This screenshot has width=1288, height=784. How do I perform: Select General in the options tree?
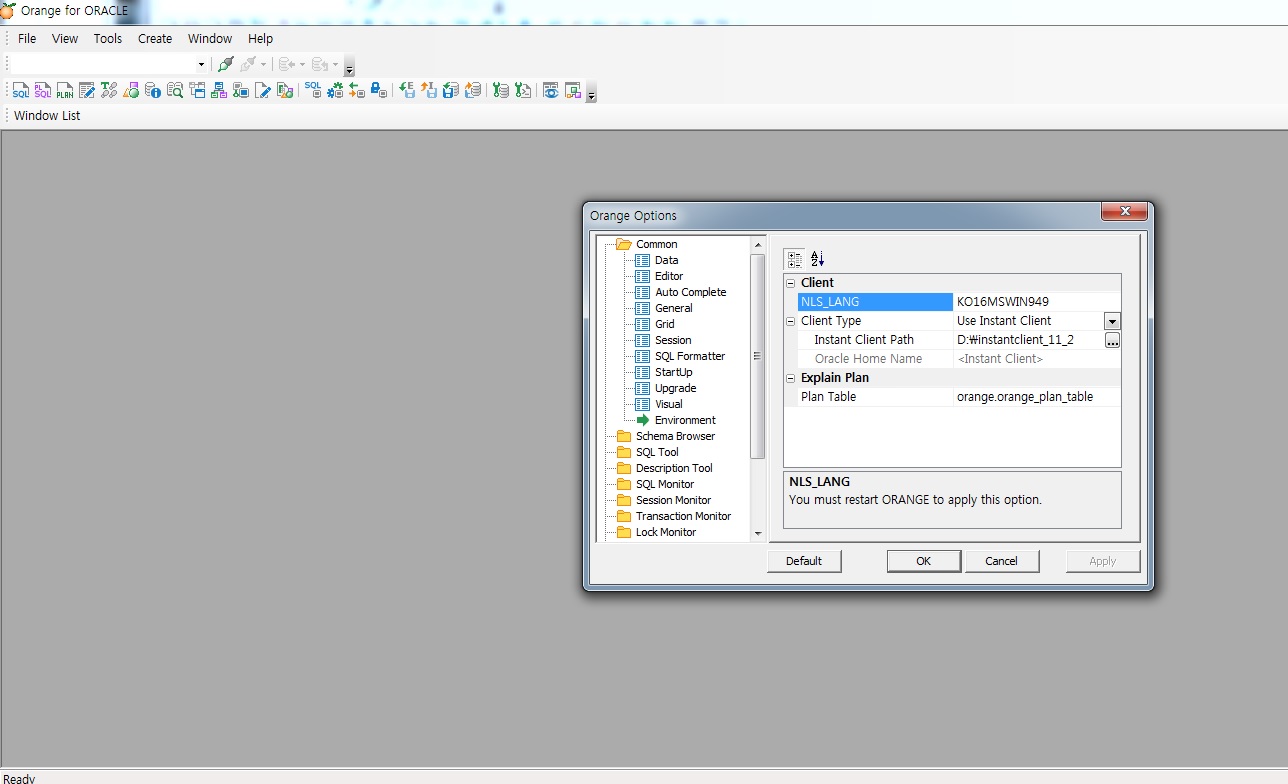[x=673, y=308]
